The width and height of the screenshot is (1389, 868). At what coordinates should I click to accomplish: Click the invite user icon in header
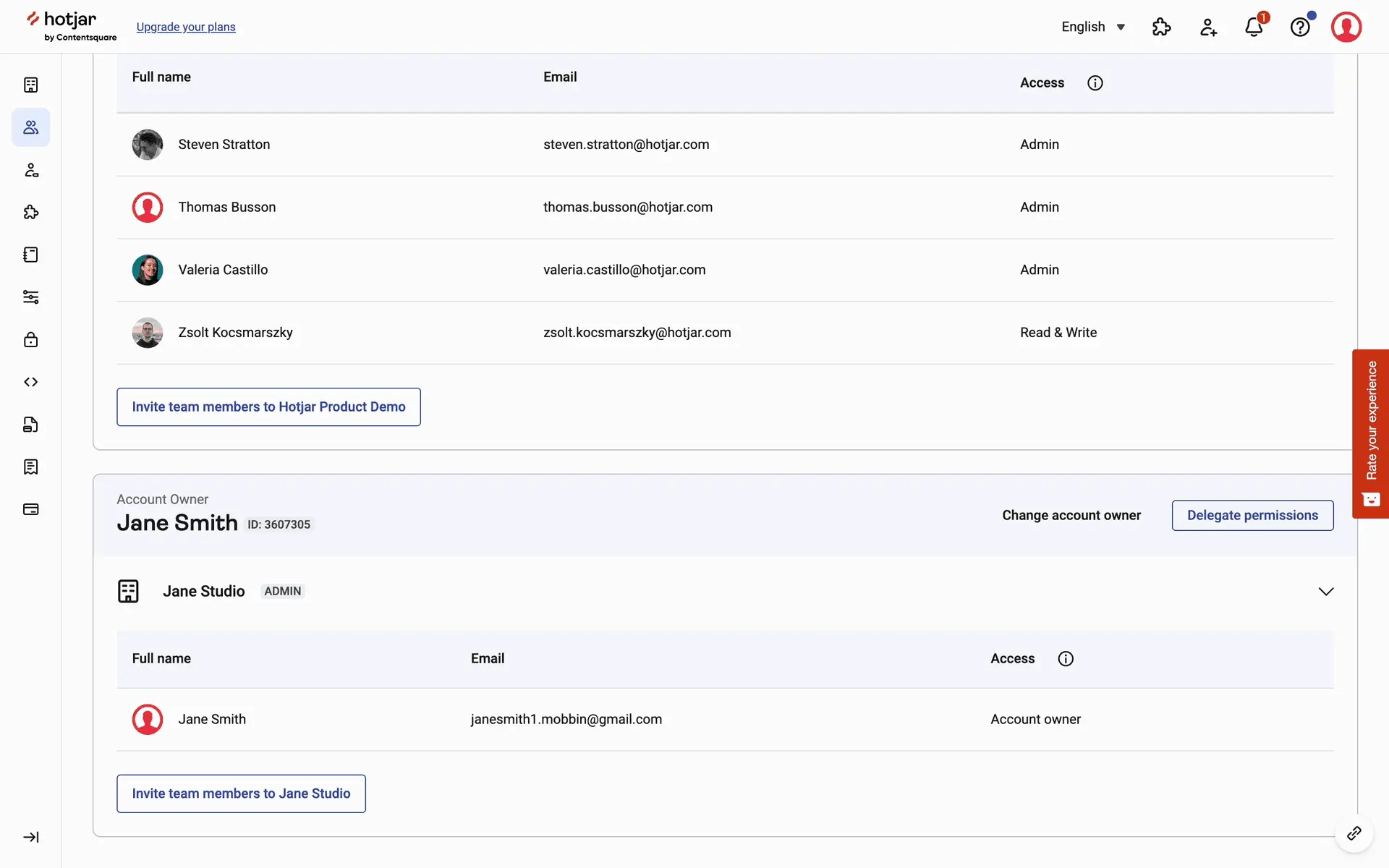click(1208, 27)
